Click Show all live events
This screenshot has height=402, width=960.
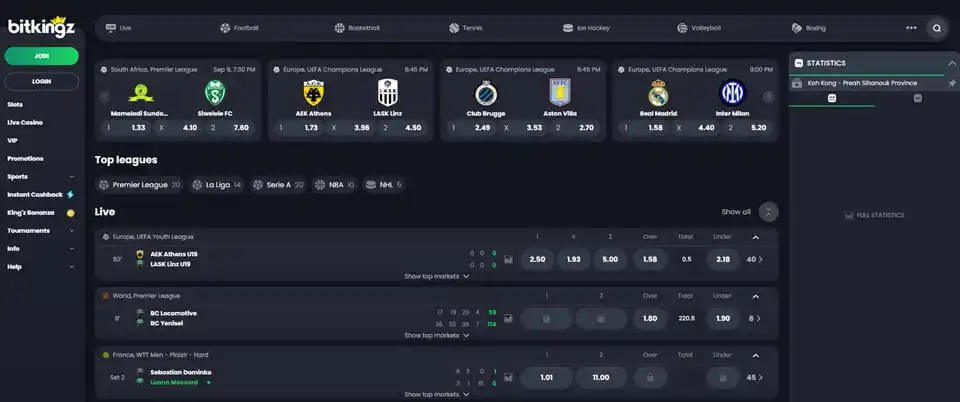click(736, 212)
